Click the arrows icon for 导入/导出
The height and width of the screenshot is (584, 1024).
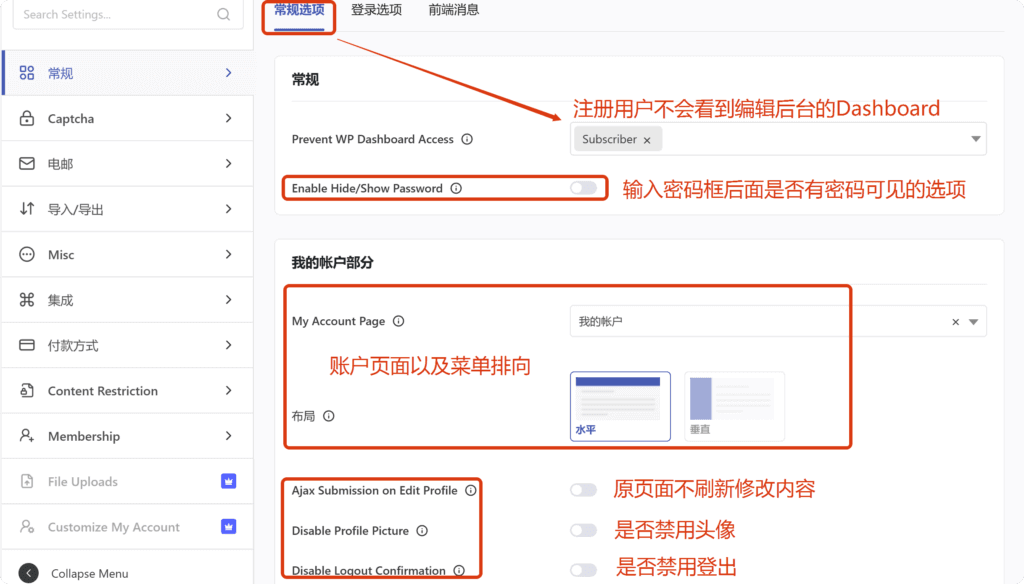tap(29, 208)
